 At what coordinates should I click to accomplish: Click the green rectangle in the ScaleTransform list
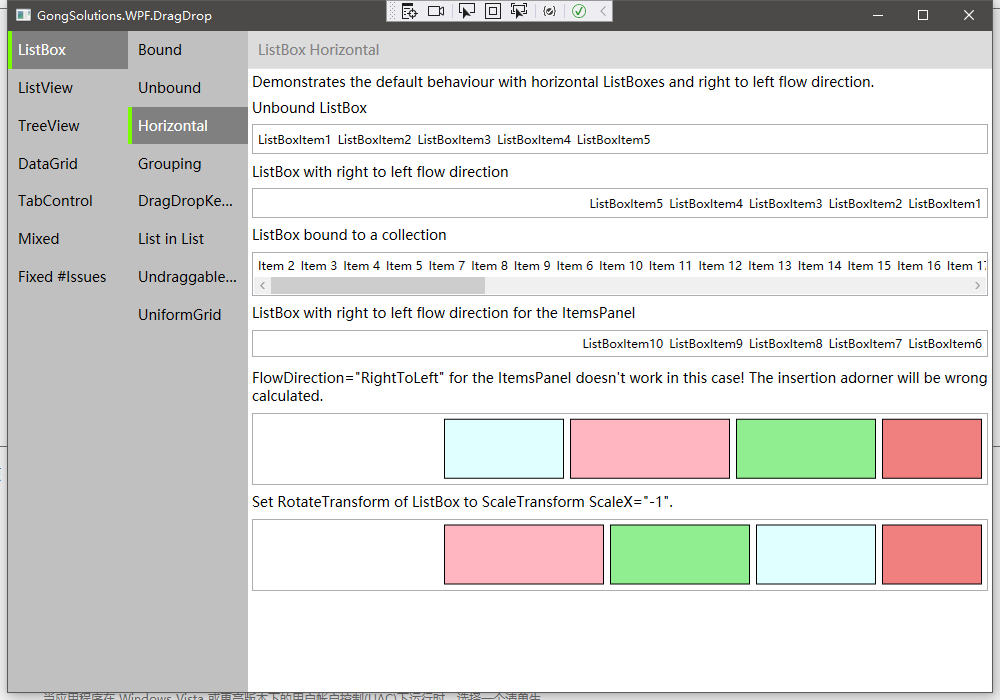[x=680, y=555]
